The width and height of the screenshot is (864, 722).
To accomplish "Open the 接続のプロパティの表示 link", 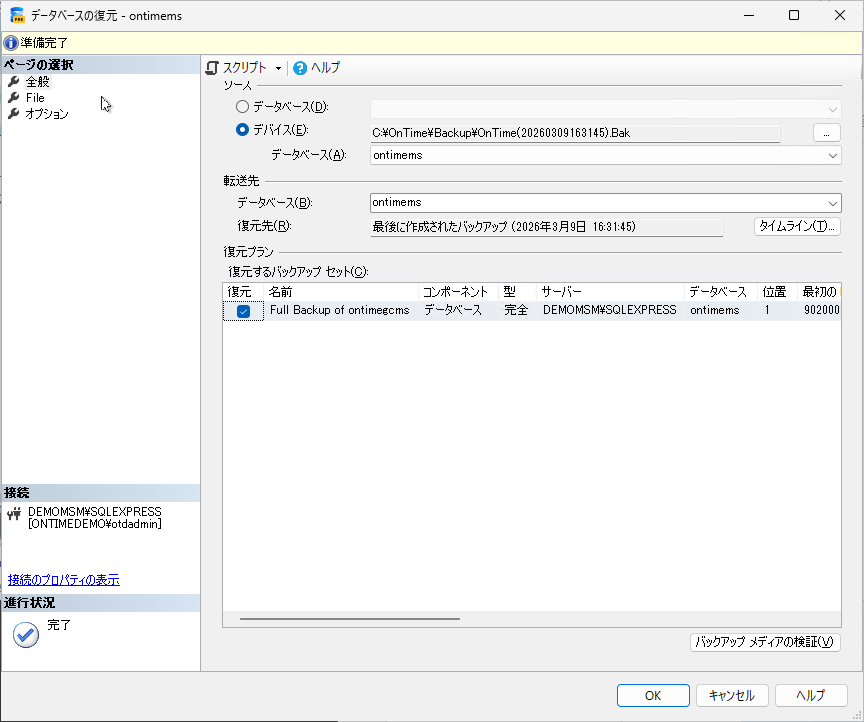I will coord(64,580).
